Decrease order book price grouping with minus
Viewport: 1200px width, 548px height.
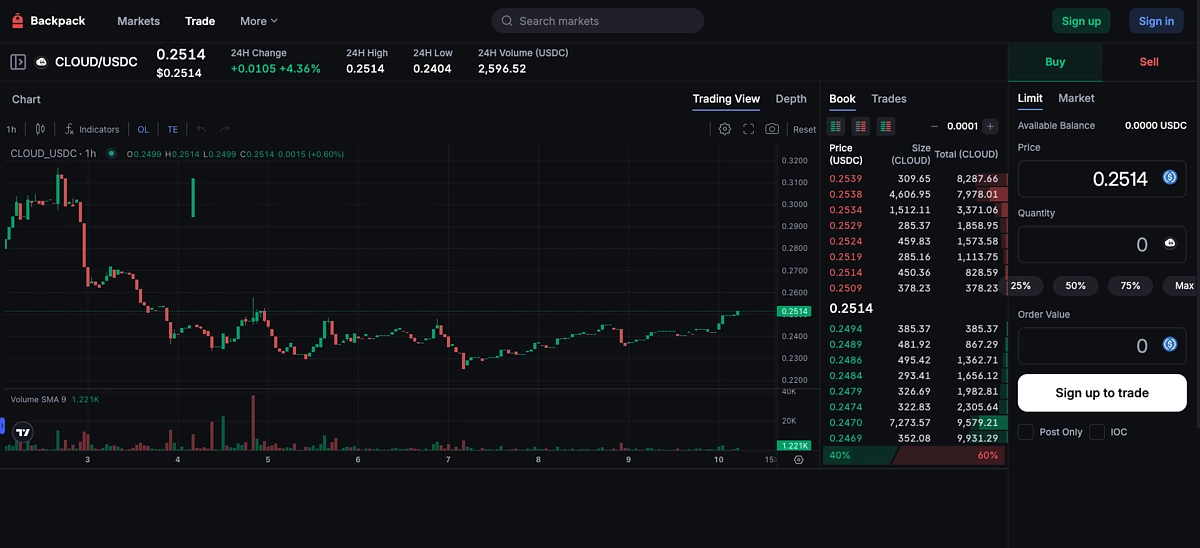pos(934,126)
